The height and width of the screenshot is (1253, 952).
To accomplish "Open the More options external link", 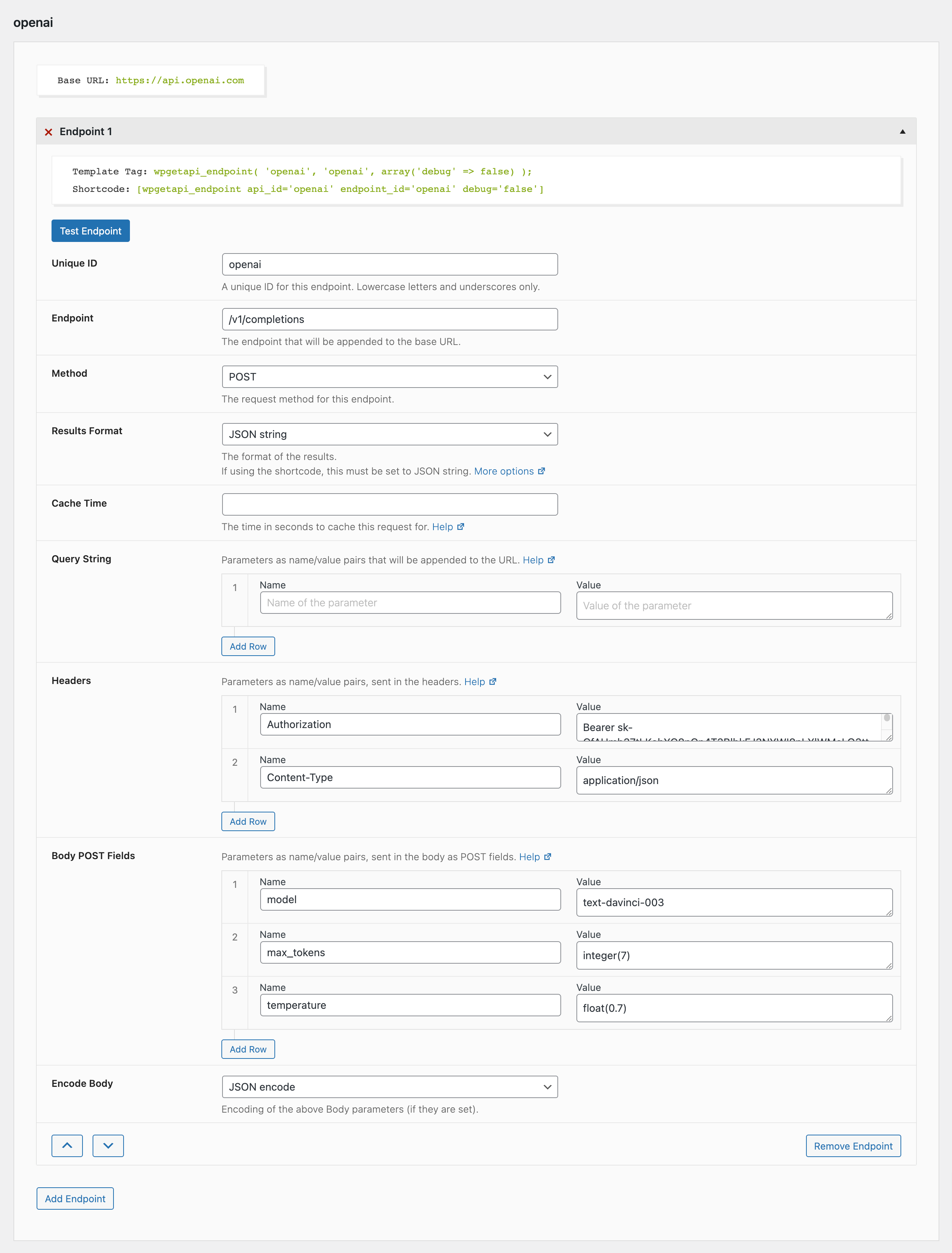I will click(510, 471).
